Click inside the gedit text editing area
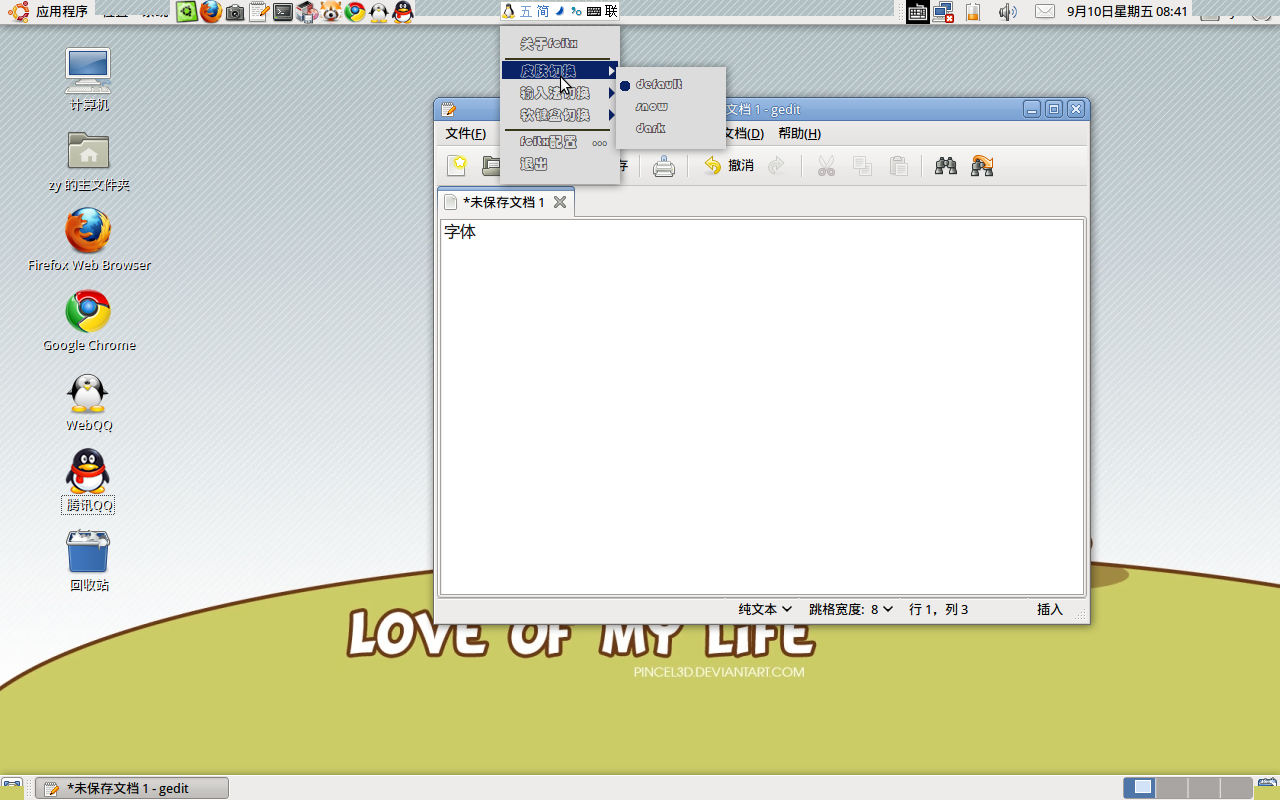This screenshot has height=800, width=1280. pos(762,406)
